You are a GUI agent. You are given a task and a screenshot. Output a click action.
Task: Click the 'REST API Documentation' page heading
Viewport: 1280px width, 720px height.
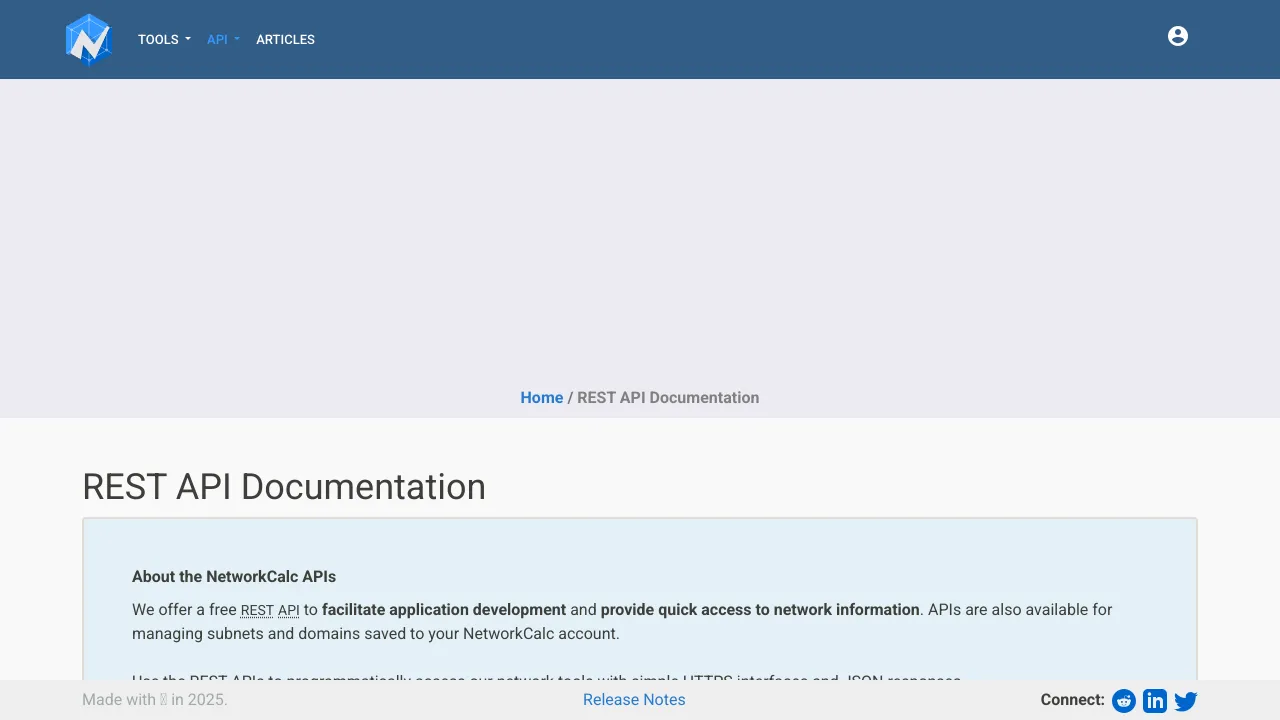pos(284,487)
